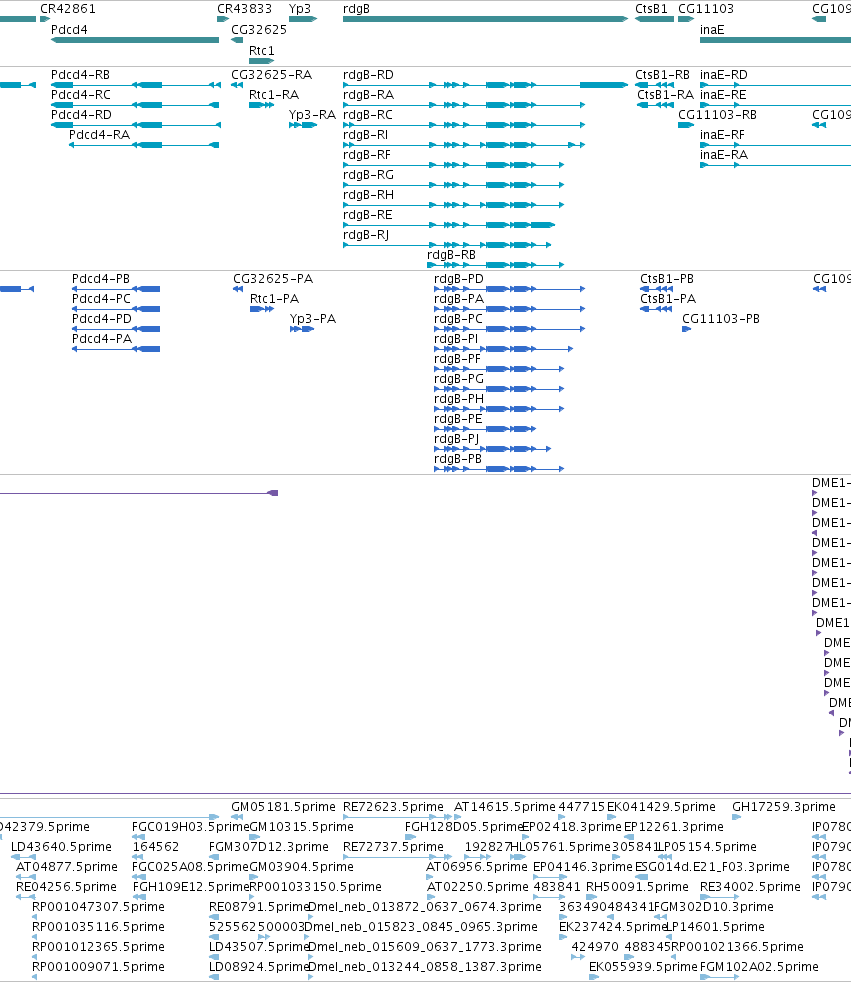Click the LD43640.5prime EST label
851x982 pixels.
[x=61, y=847]
